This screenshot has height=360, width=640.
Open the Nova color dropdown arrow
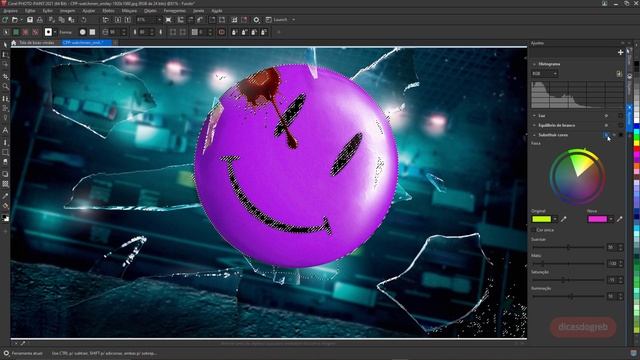[611, 219]
